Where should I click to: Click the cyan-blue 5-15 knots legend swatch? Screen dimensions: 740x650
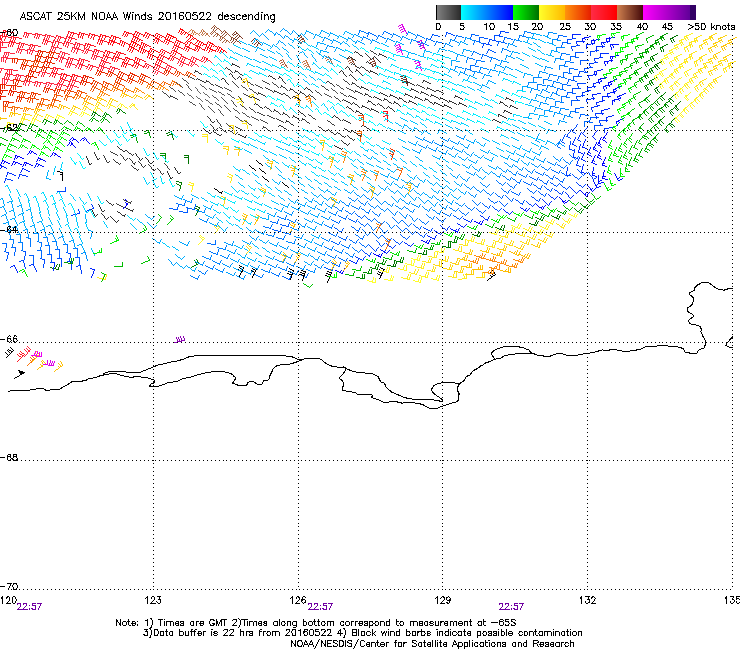(487, 12)
